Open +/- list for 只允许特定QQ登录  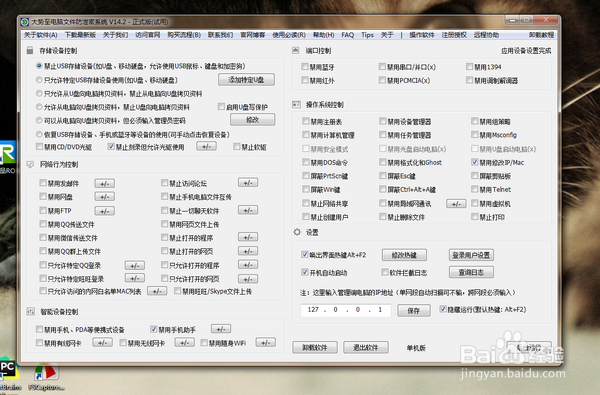(135, 265)
